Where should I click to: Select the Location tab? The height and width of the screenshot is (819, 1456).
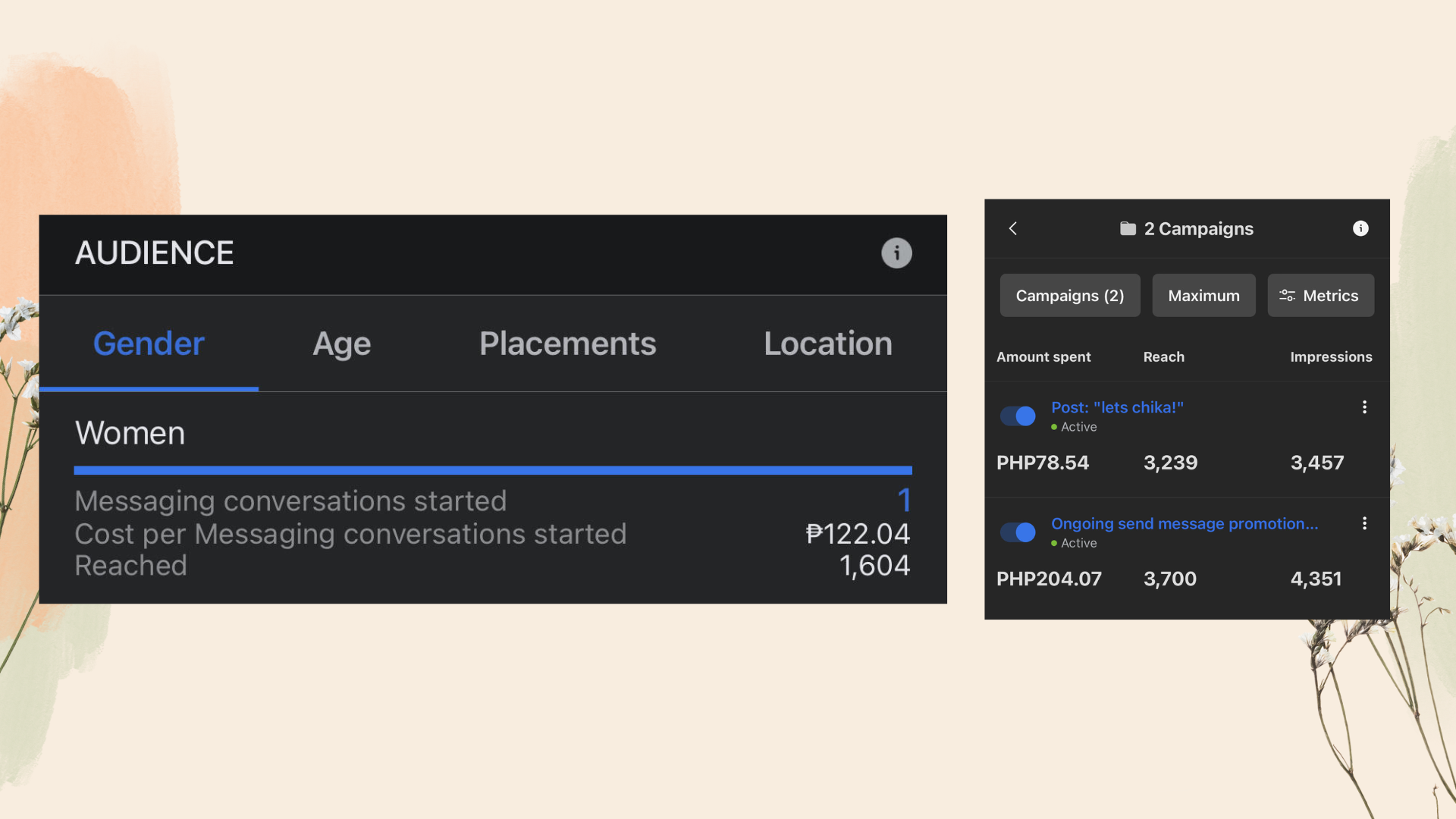[x=827, y=344]
